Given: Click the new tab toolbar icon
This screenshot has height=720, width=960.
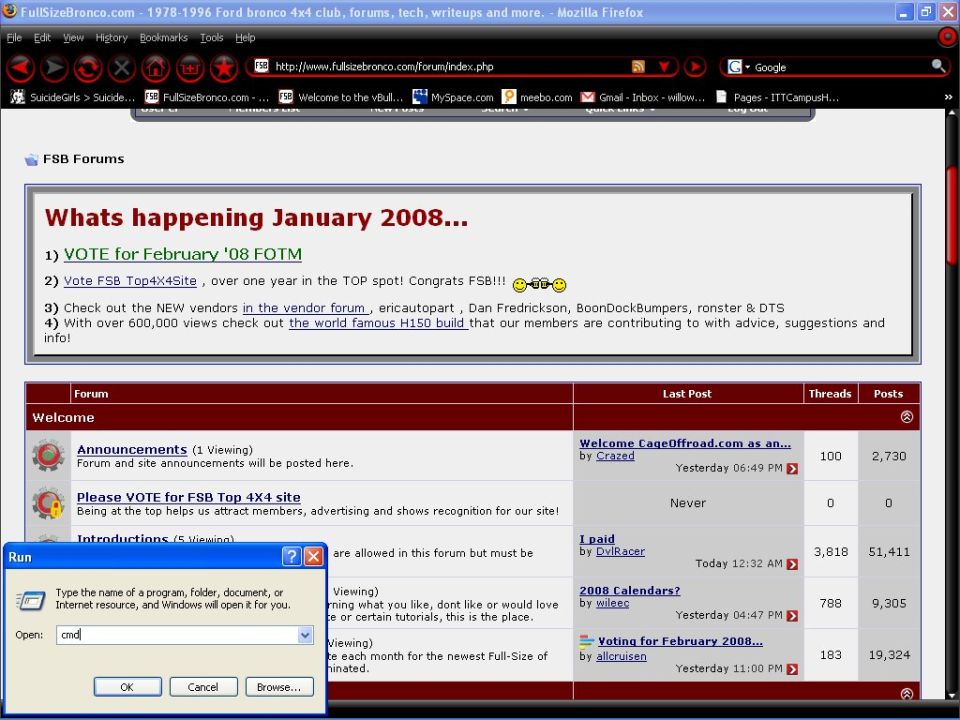Looking at the screenshot, I should pyautogui.click(x=190, y=67).
